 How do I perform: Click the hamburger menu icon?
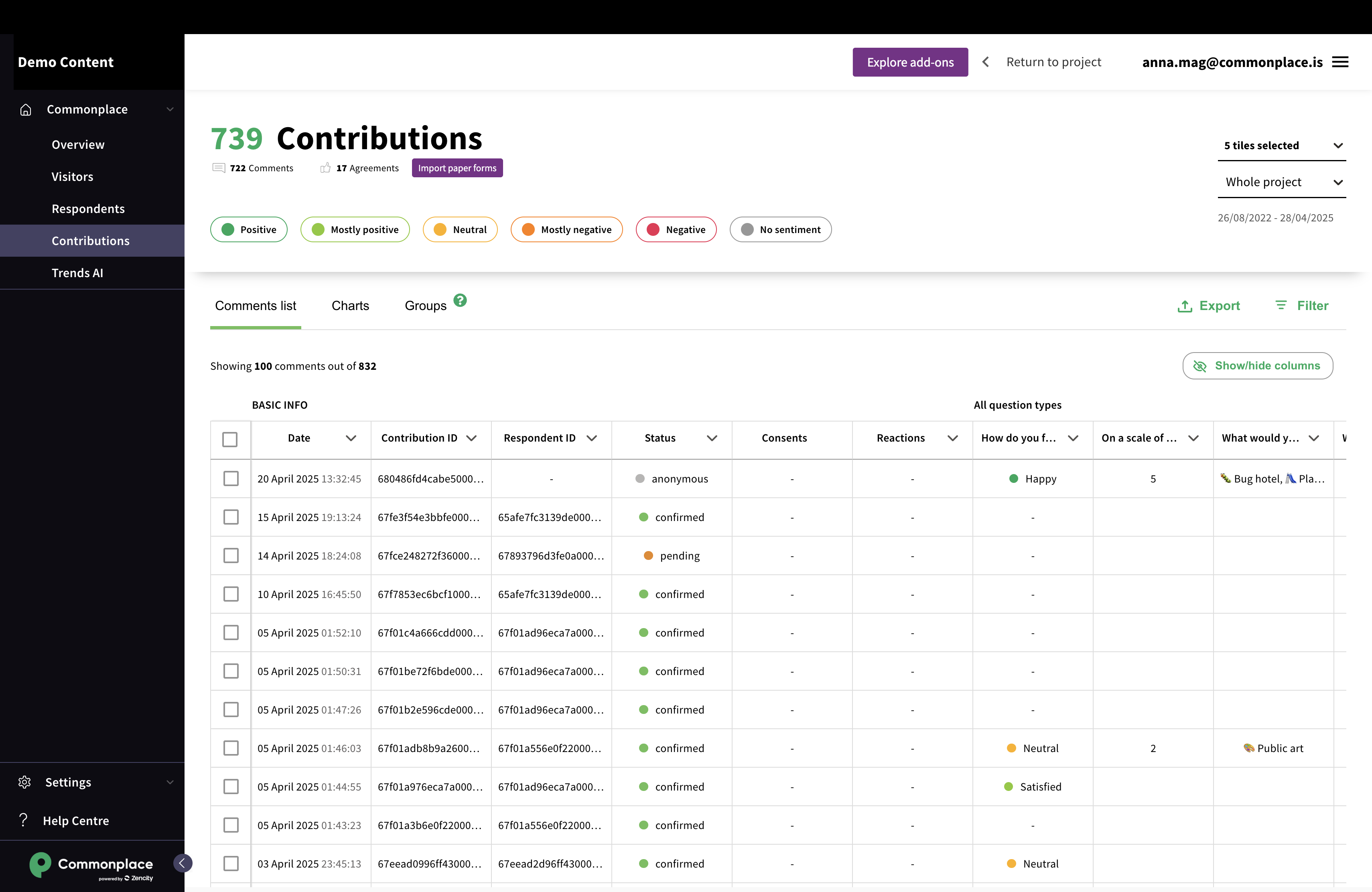[x=1340, y=62]
